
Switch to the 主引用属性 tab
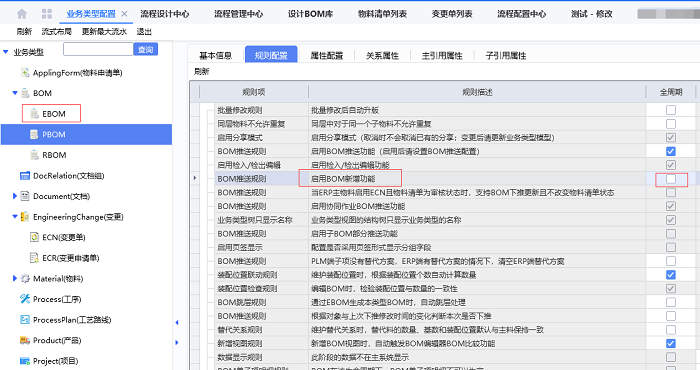(x=442, y=55)
